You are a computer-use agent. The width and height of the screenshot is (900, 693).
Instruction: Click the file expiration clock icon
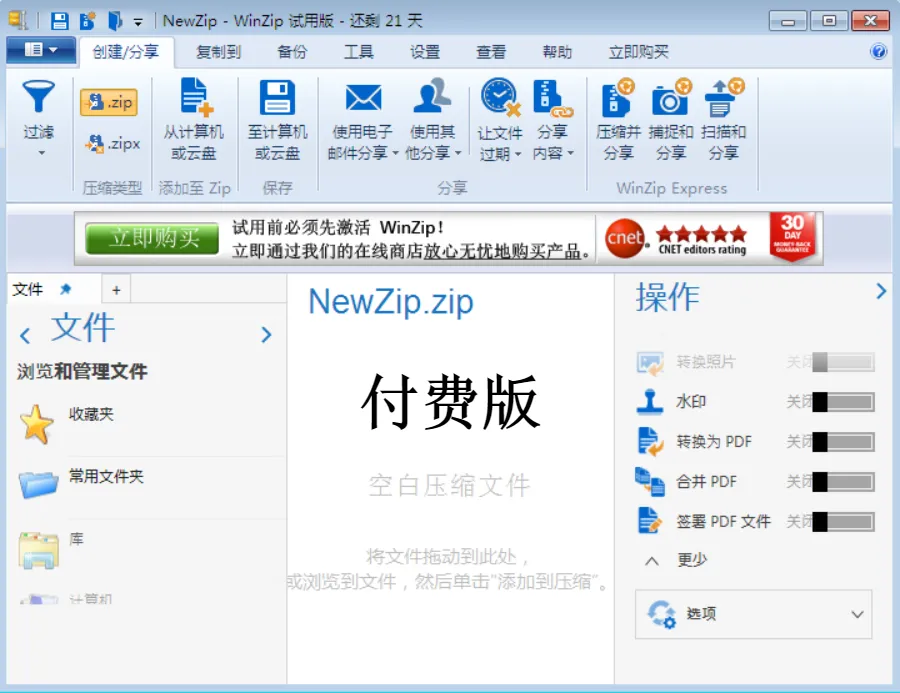[x=500, y=98]
